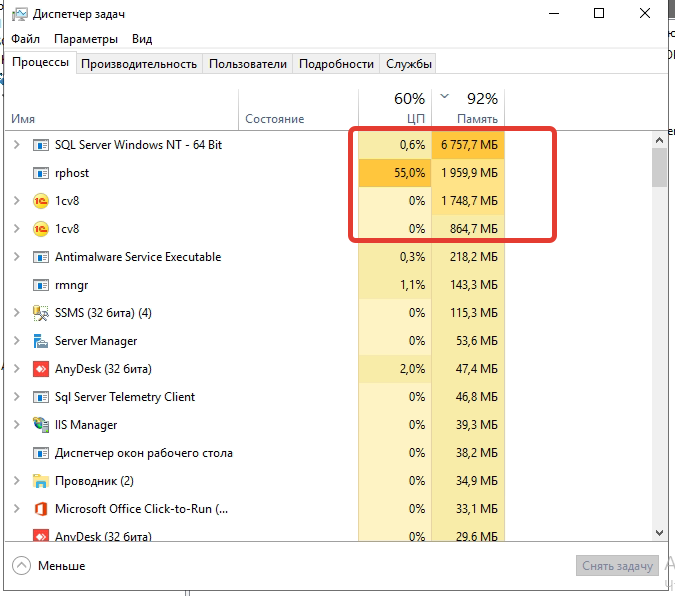Open the Параметры menu

(x=86, y=39)
